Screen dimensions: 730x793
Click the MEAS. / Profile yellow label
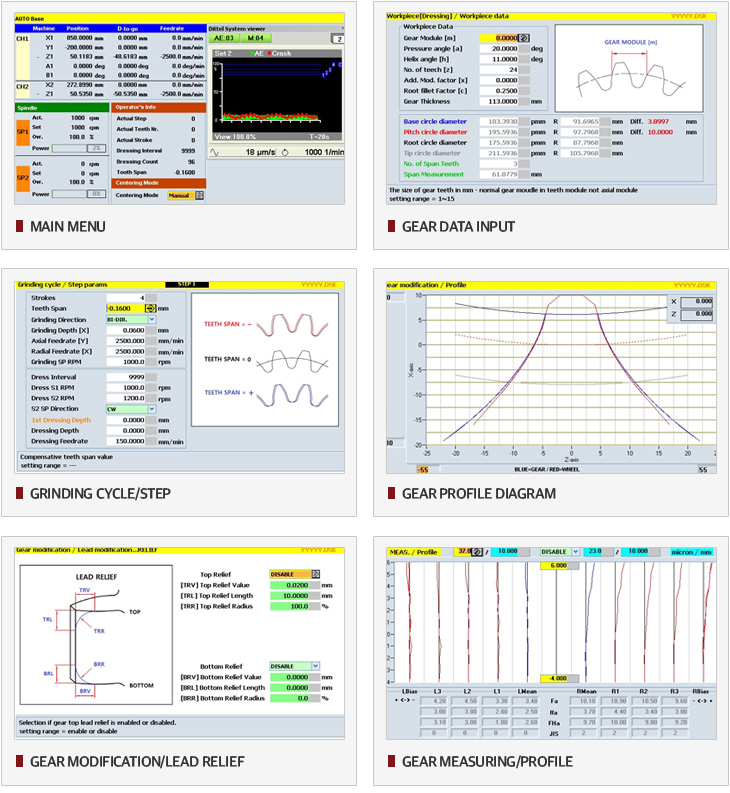[414, 552]
